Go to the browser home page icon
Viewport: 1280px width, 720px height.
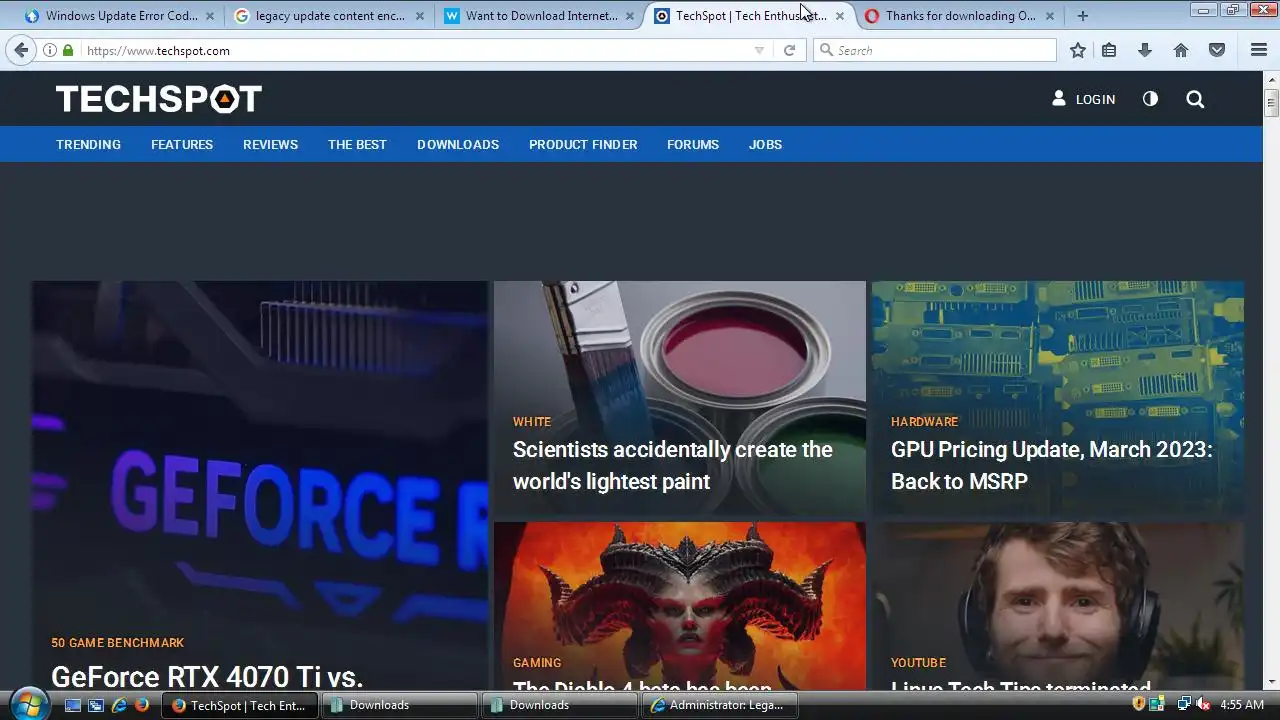tap(1181, 50)
